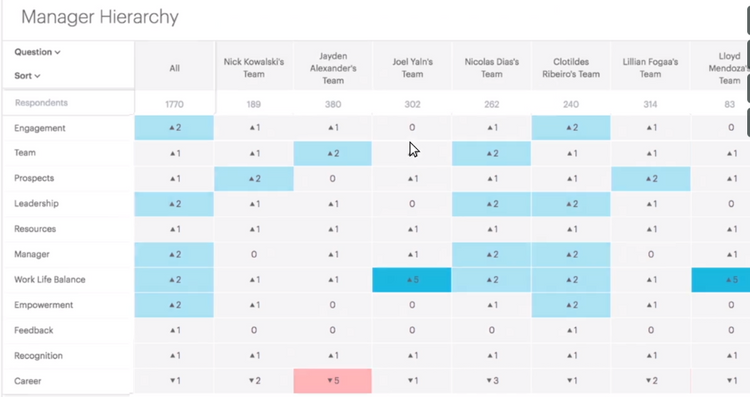This screenshot has height=397, width=750.
Task: Open the Work Life Balance row
Action: click(50, 280)
